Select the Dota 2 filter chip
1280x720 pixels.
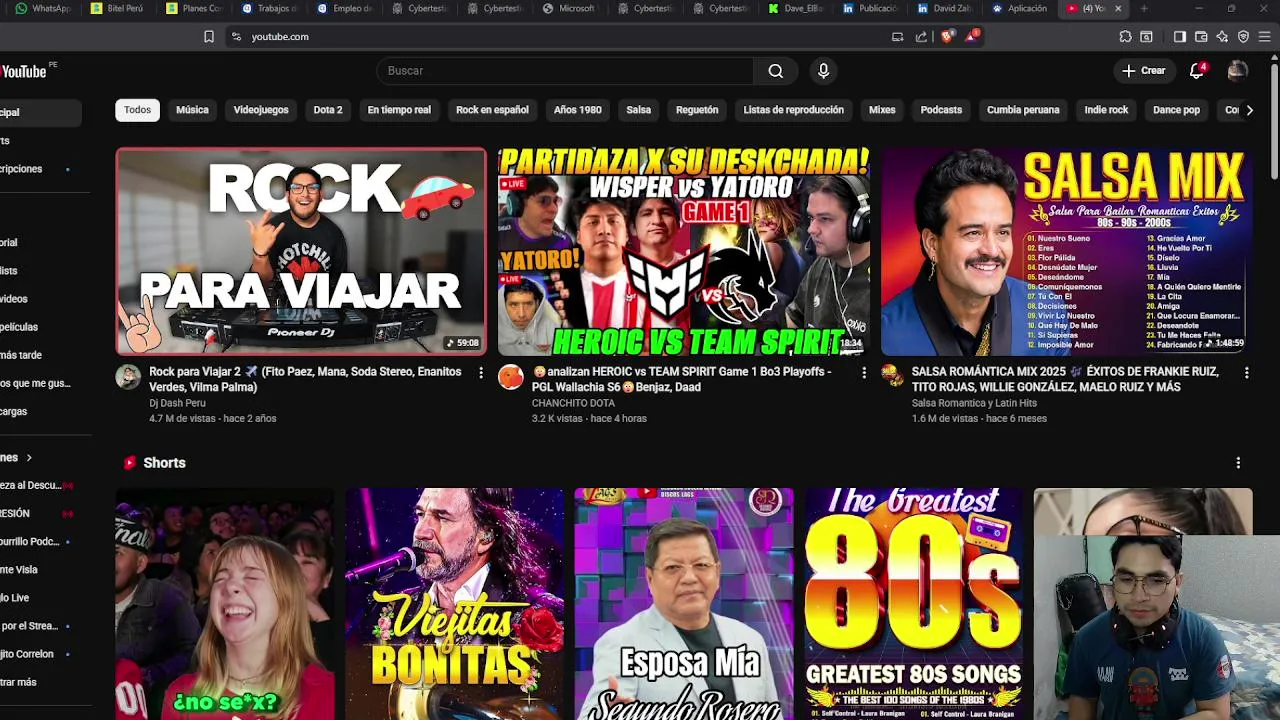(x=328, y=110)
